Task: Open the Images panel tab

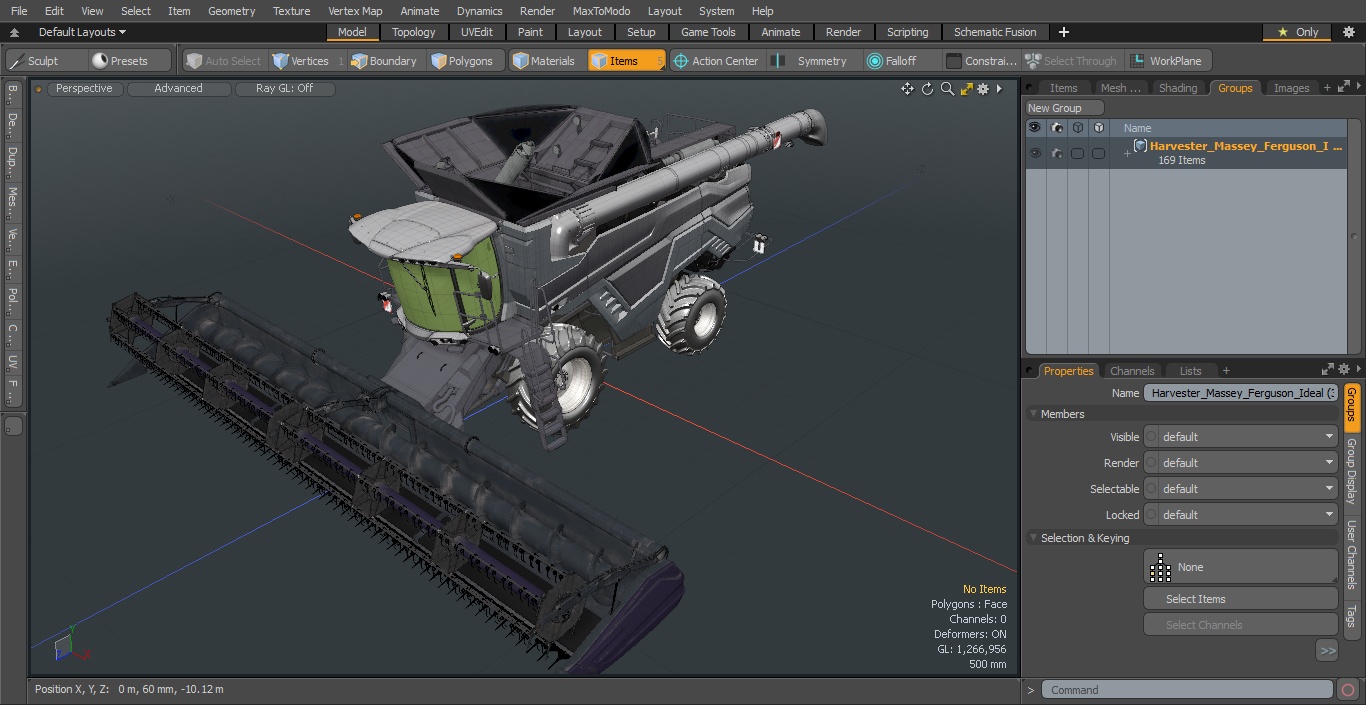Action: [1291, 88]
